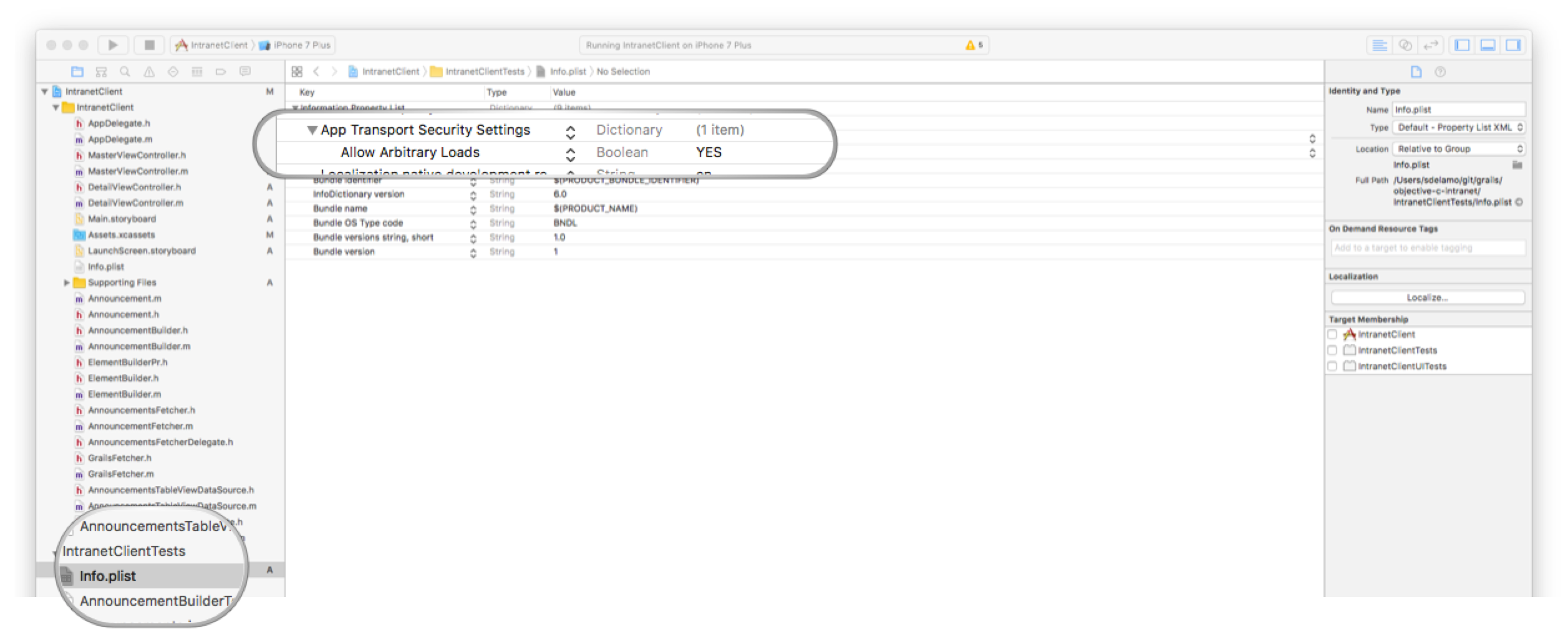The image size is (1568, 632).
Task: Toggle the Debug area visibility
Action: [x=1488, y=45]
